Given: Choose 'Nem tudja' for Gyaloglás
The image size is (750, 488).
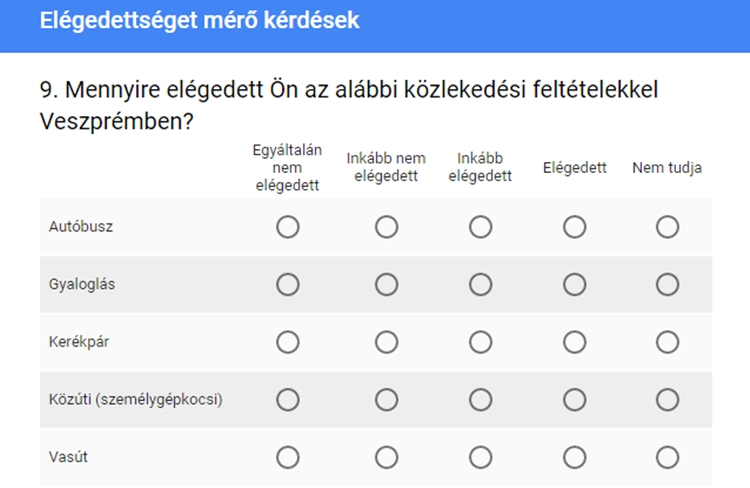Looking at the screenshot, I should pos(667,285).
